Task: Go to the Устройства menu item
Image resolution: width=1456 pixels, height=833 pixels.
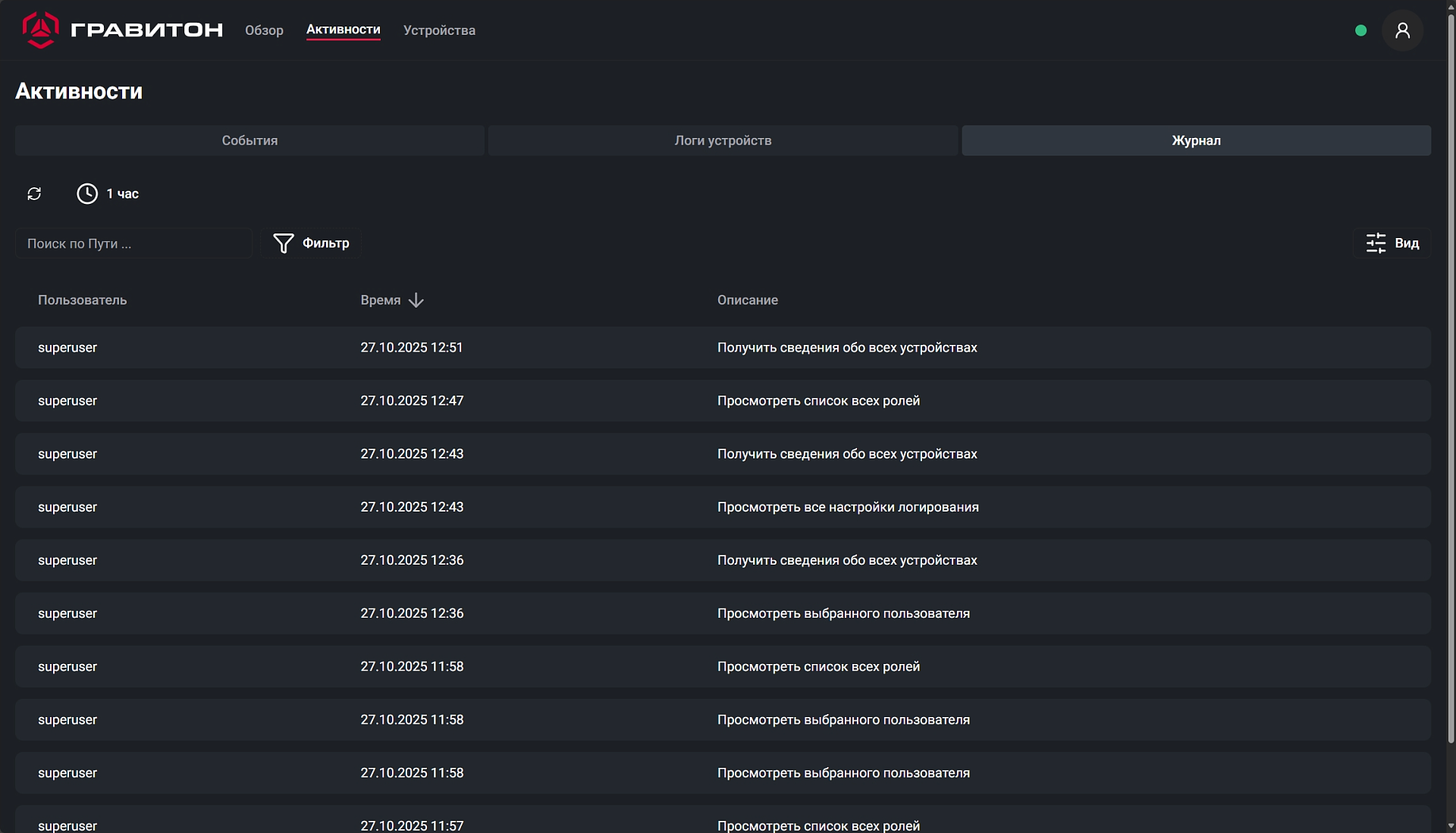Action: tap(439, 30)
